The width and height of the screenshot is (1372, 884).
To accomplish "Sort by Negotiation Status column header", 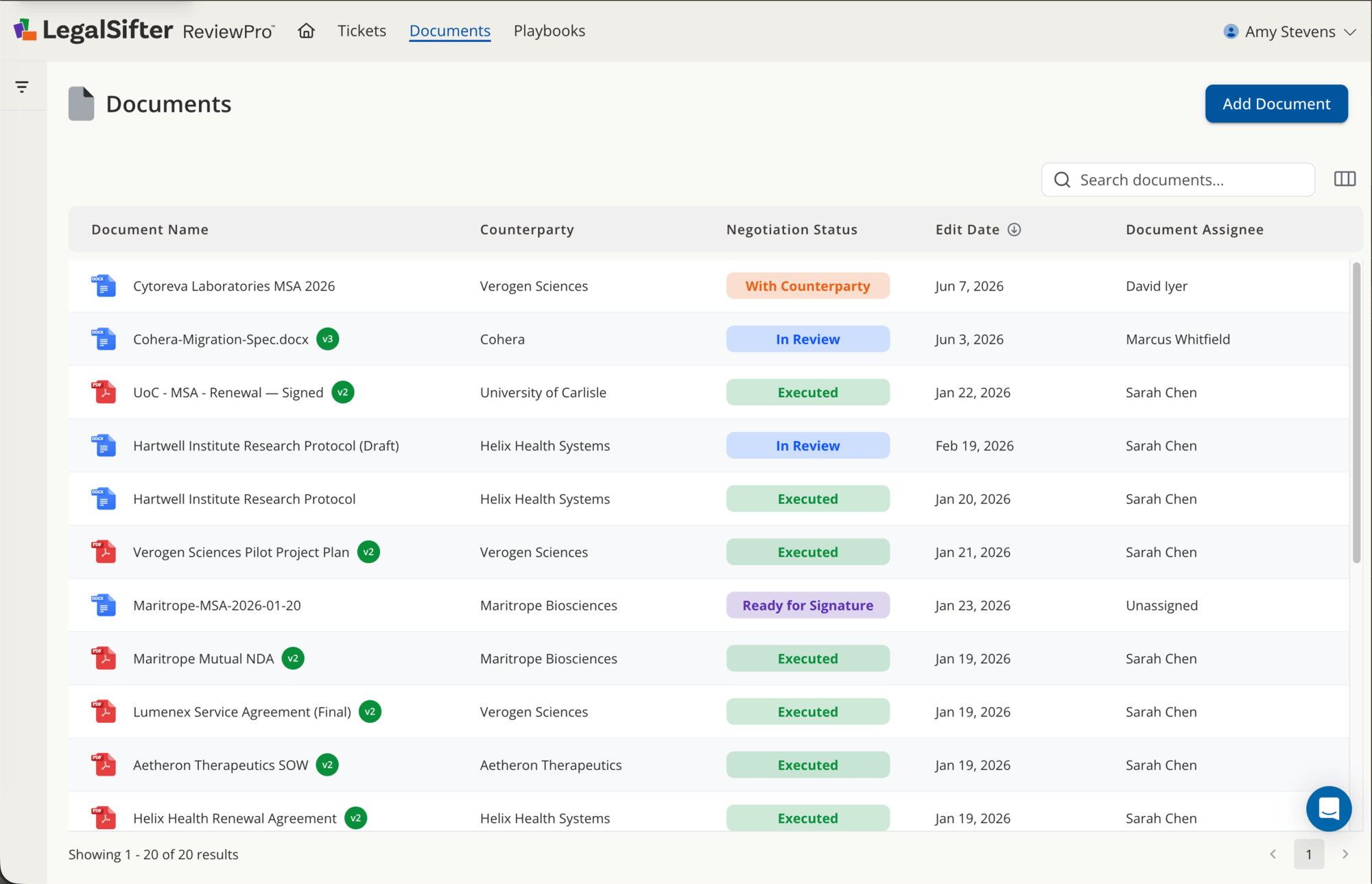I will click(792, 230).
